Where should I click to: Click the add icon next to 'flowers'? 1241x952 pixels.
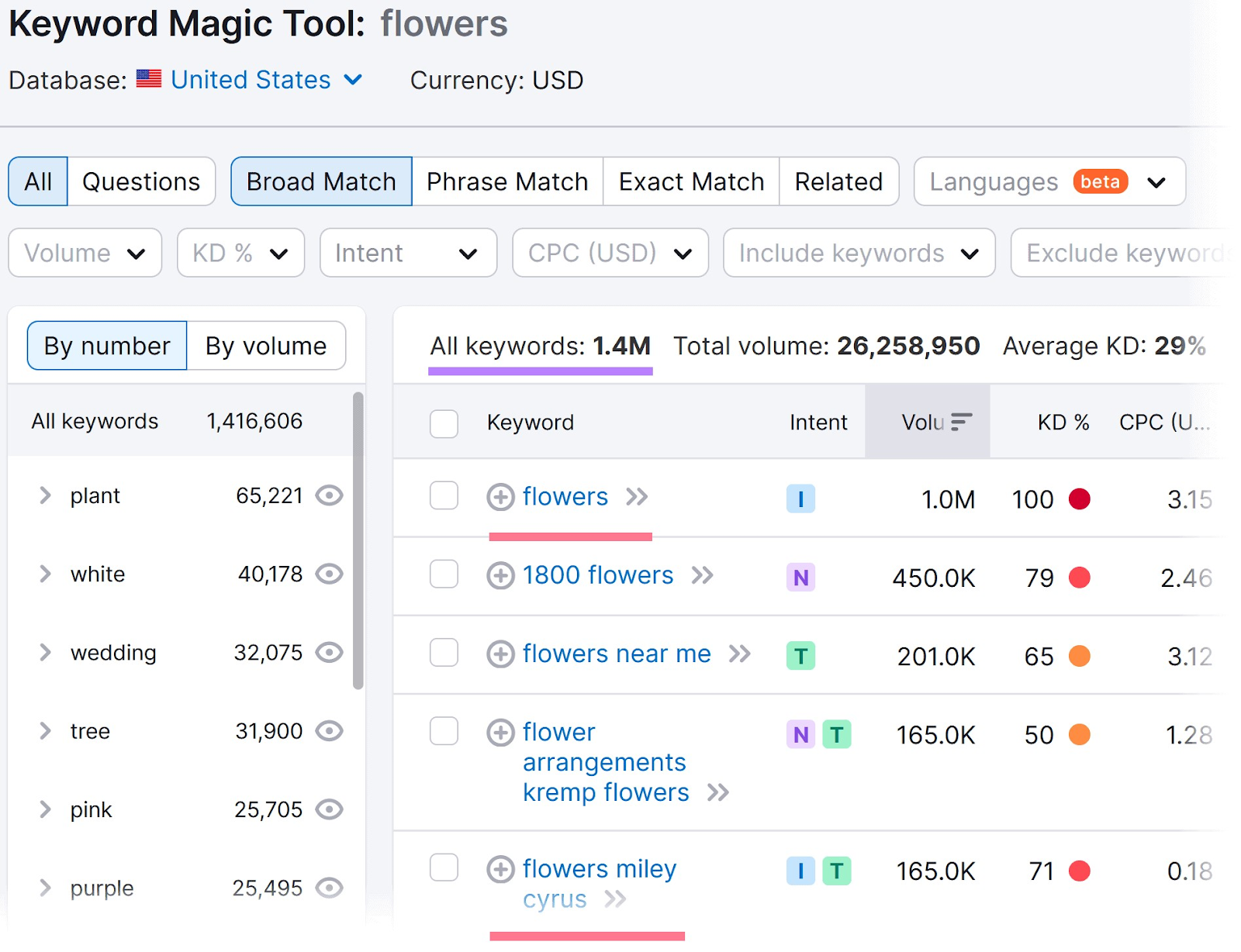coord(501,497)
